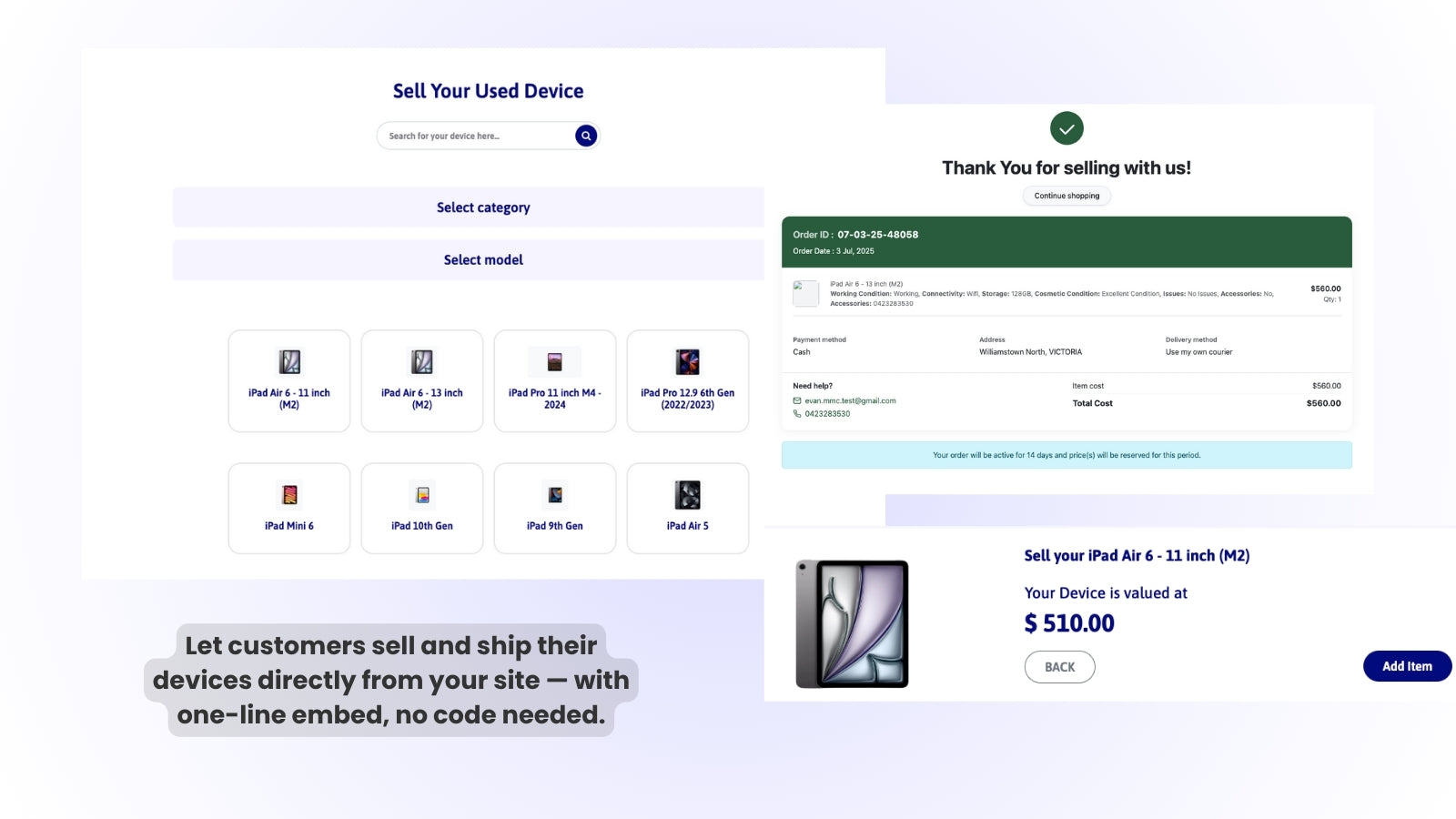Open the evan.mmc.test@gmail.com email link
The height and width of the screenshot is (819, 1456).
coord(850,400)
